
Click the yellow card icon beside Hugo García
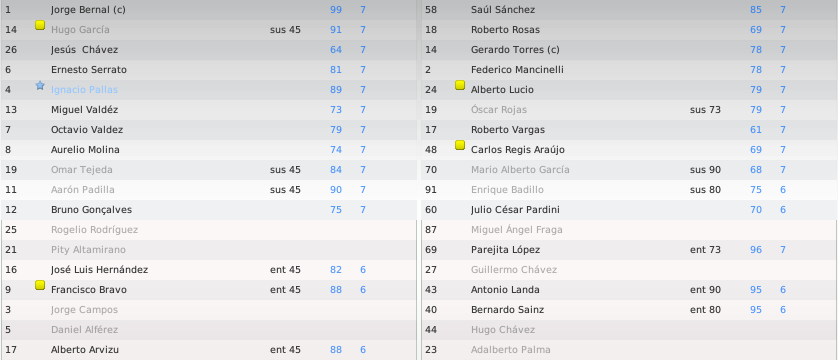40,25
